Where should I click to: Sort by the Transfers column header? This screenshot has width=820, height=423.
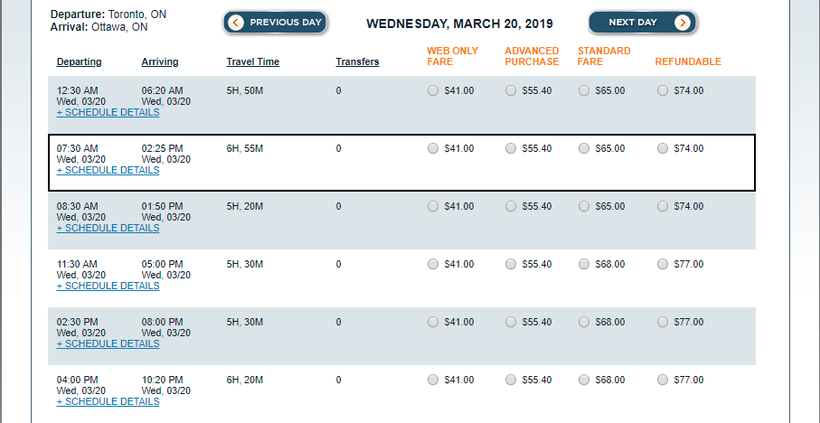(357, 62)
